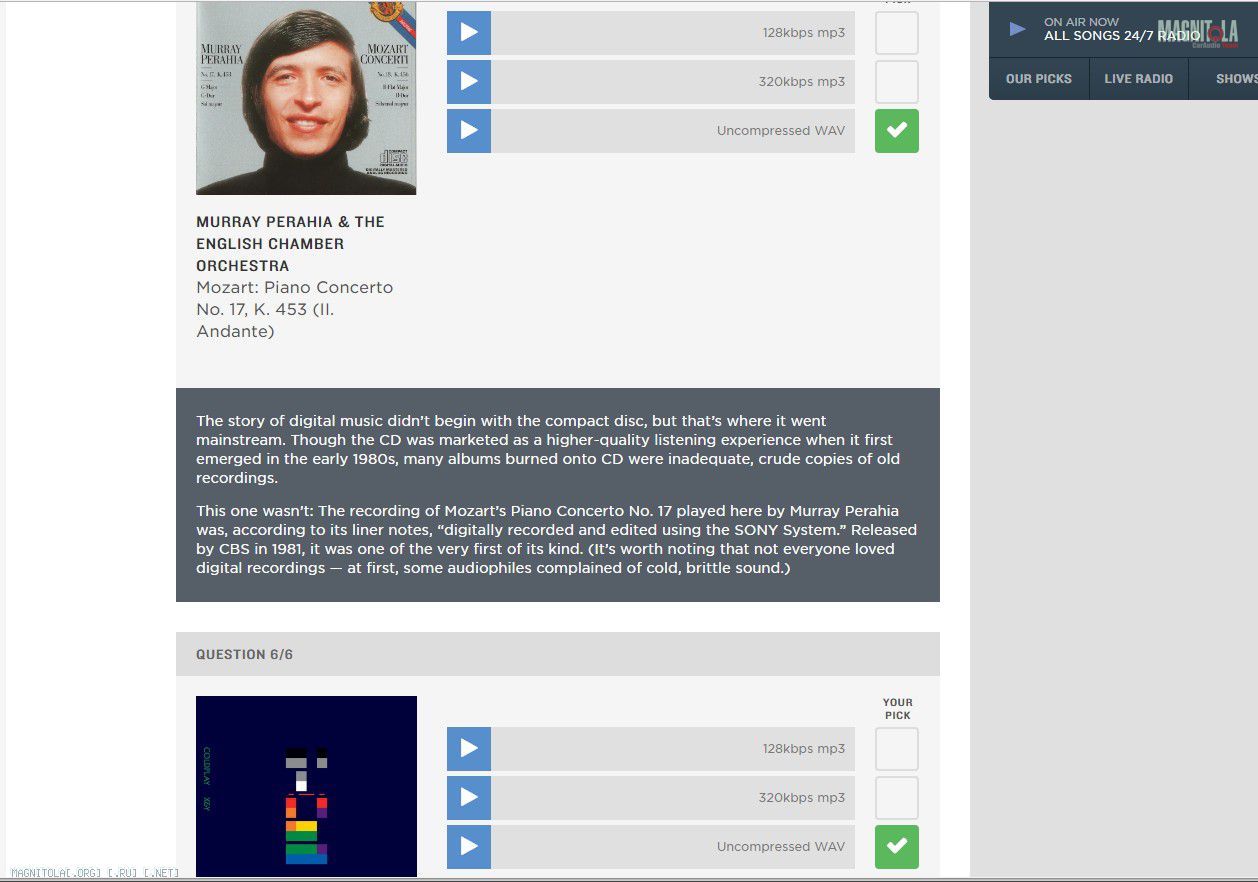The width and height of the screenshot is (1258, 882).
Task: Click the Question 6/6 header
Action: 558,654
